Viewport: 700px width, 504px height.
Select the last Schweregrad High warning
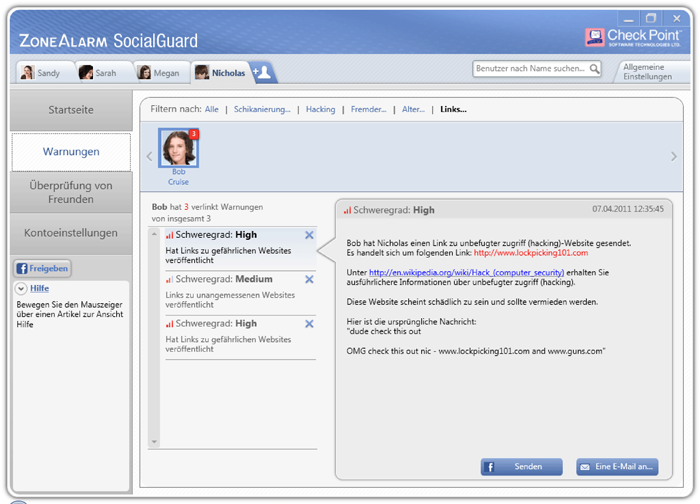click(x=241, y=337)
